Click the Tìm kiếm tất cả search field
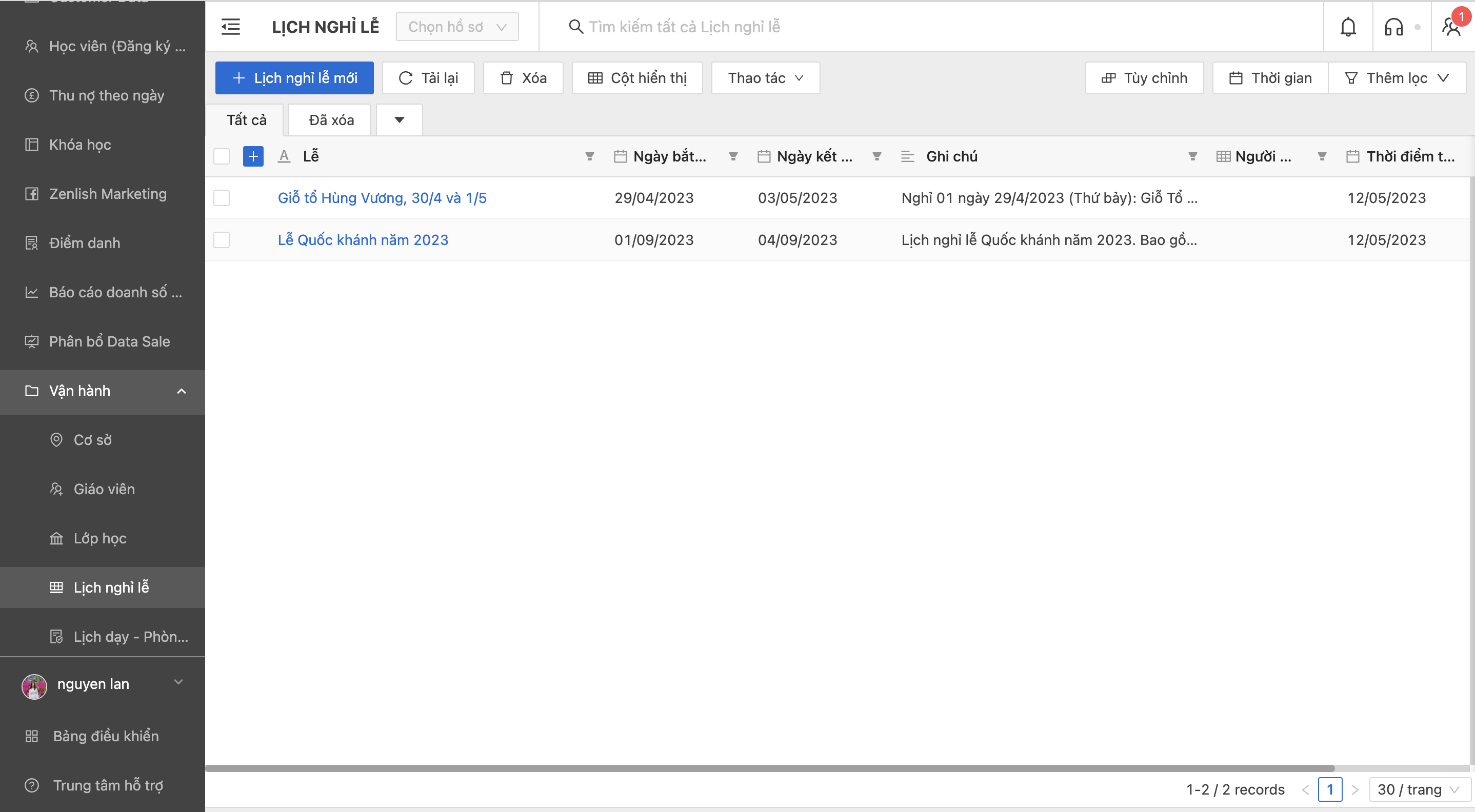Screen dimensions: 1475x812 [684, 27]
